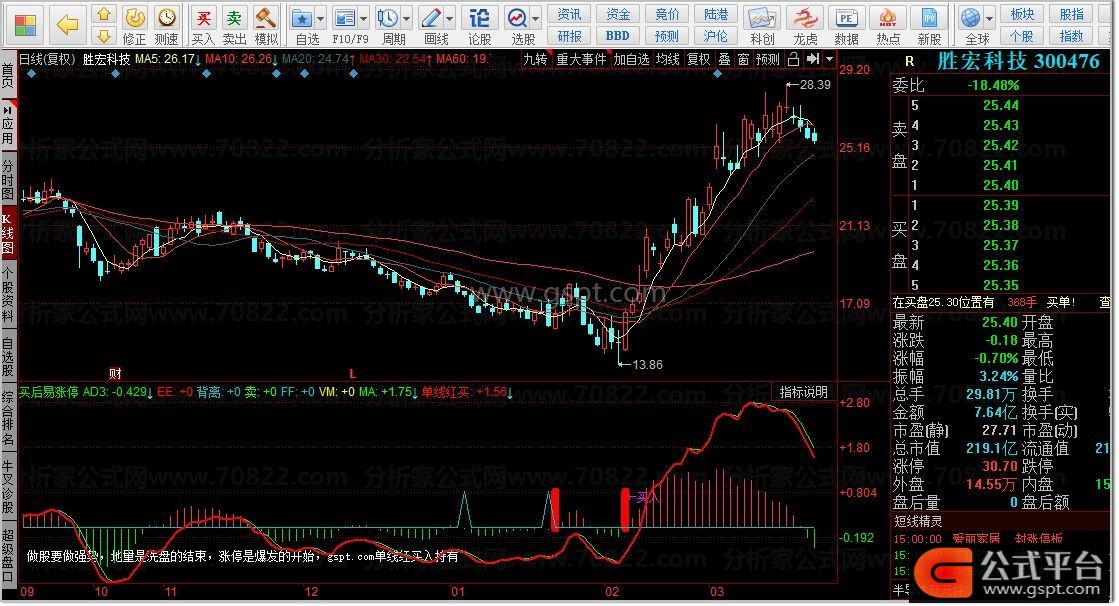Screen dimensions: 1119x606
Task: Switch to the 个股资料 sidebar tab
Action: [8, 296]
